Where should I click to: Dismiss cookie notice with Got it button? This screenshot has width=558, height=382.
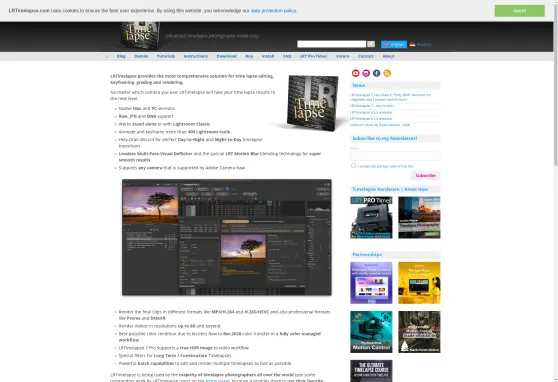(519, 11)
